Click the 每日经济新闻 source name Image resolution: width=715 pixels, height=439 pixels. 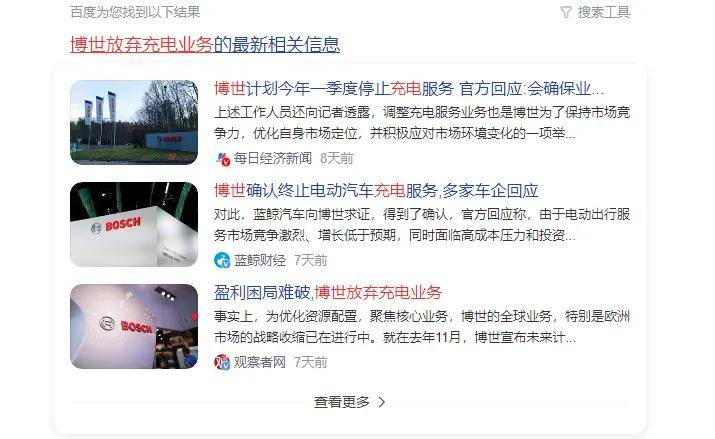coord(273,159)
